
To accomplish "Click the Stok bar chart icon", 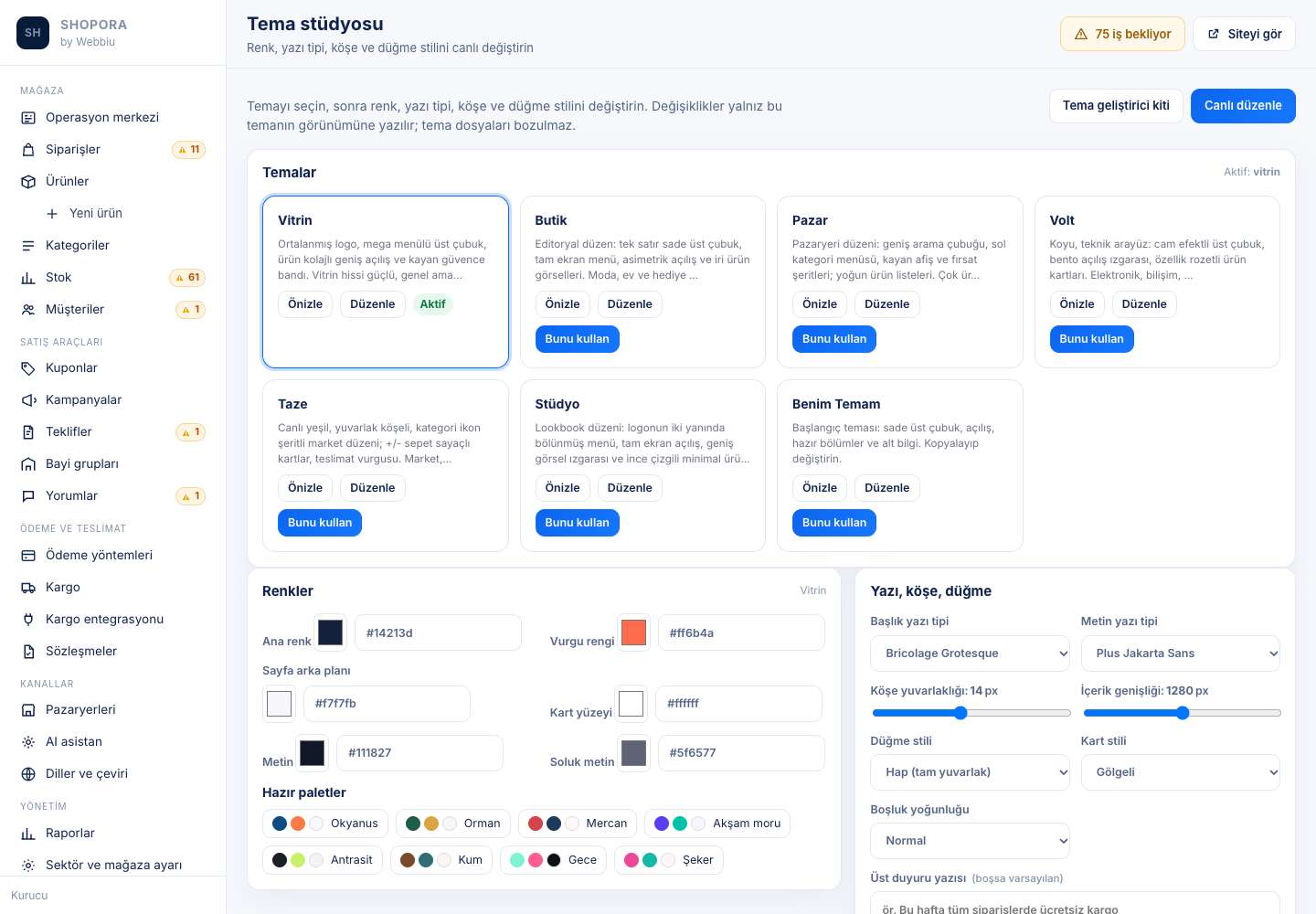I will [x=28, y=278].
